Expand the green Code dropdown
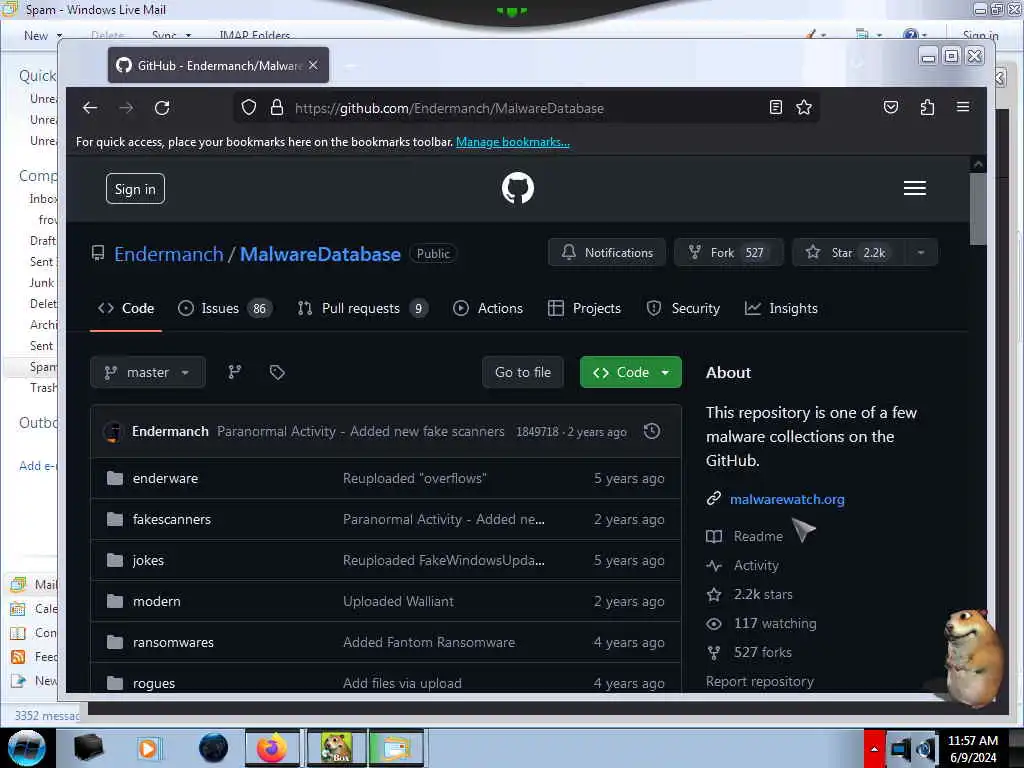The height and width of the screenshot is (768, 1024). click(631, 372)
